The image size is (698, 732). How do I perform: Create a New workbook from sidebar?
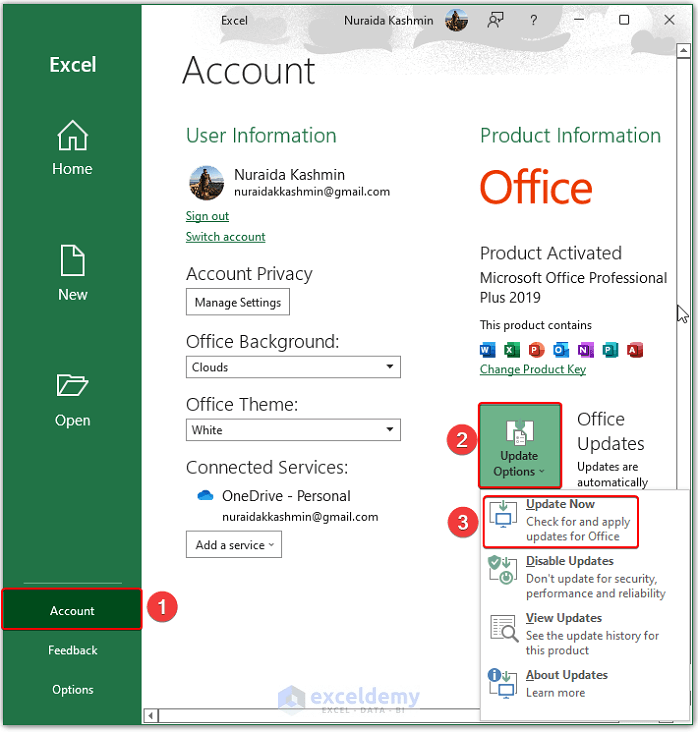click(72, 273)
